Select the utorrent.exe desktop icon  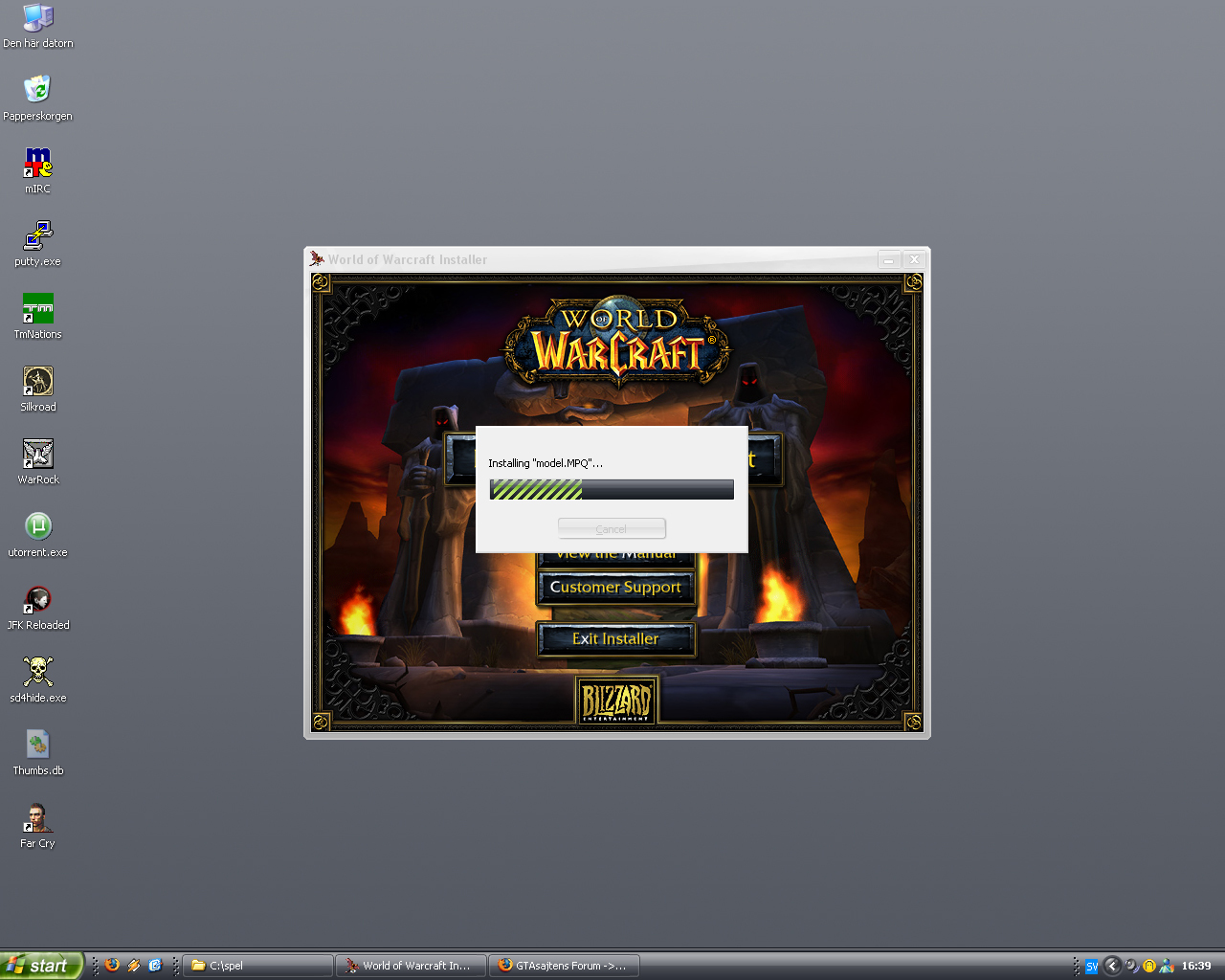click(x=37, y=535)
